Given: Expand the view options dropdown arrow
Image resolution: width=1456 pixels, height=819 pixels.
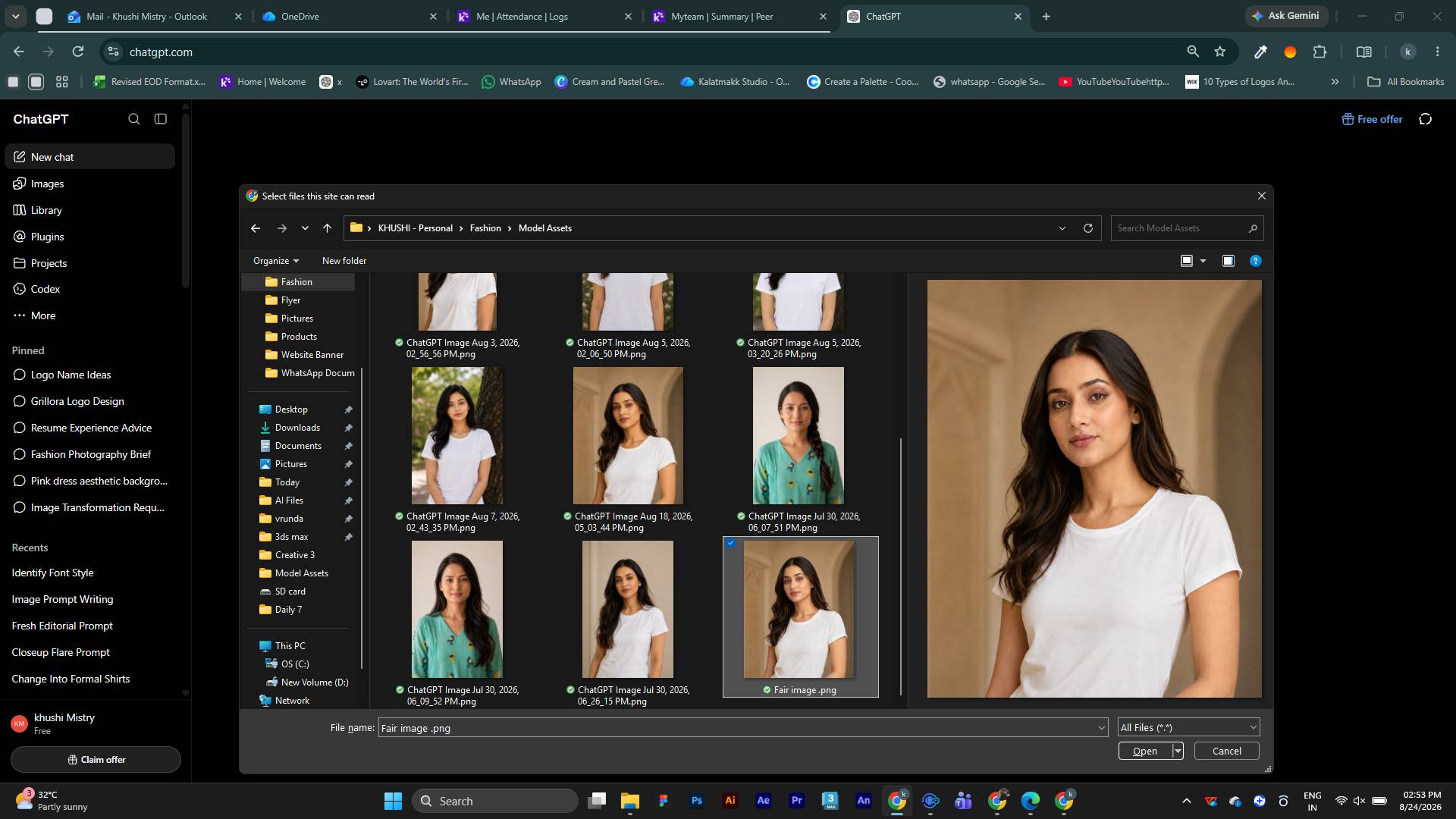Looking at the screenshot, I should 1203,261.
